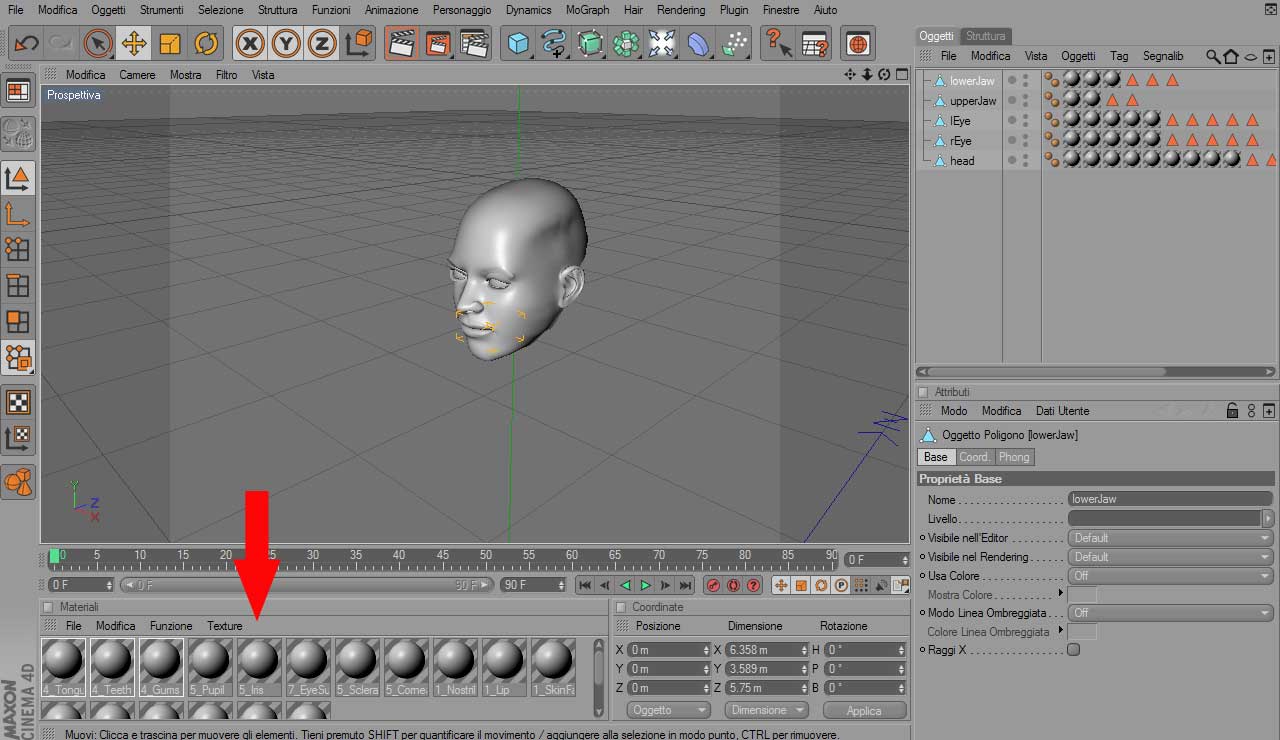This screenshot has height=740, width=1280.
Task: Open the viewport Camere menu
Action: coord(137,75)
